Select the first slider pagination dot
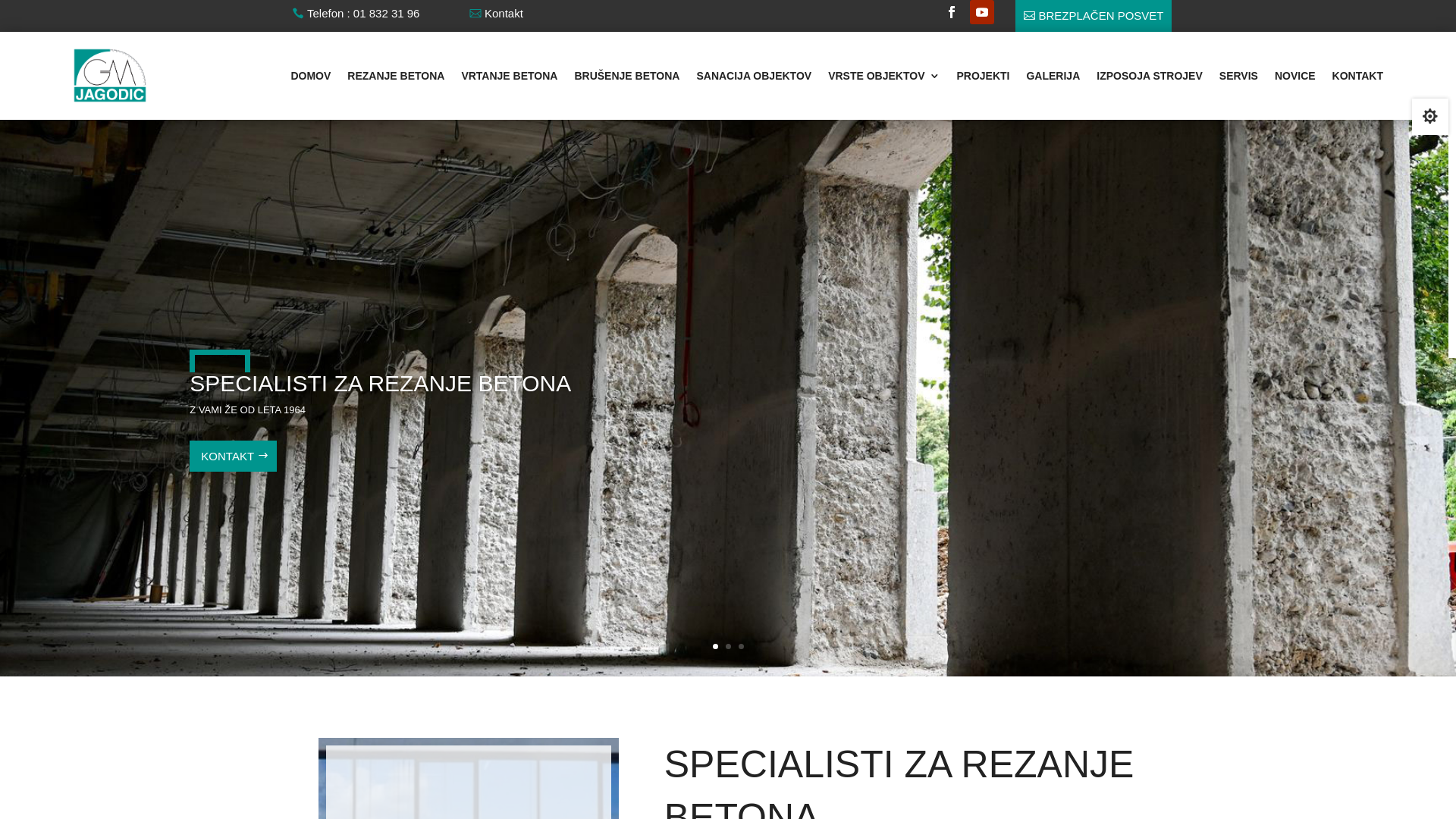The image size is (1456, 819). 715,647
